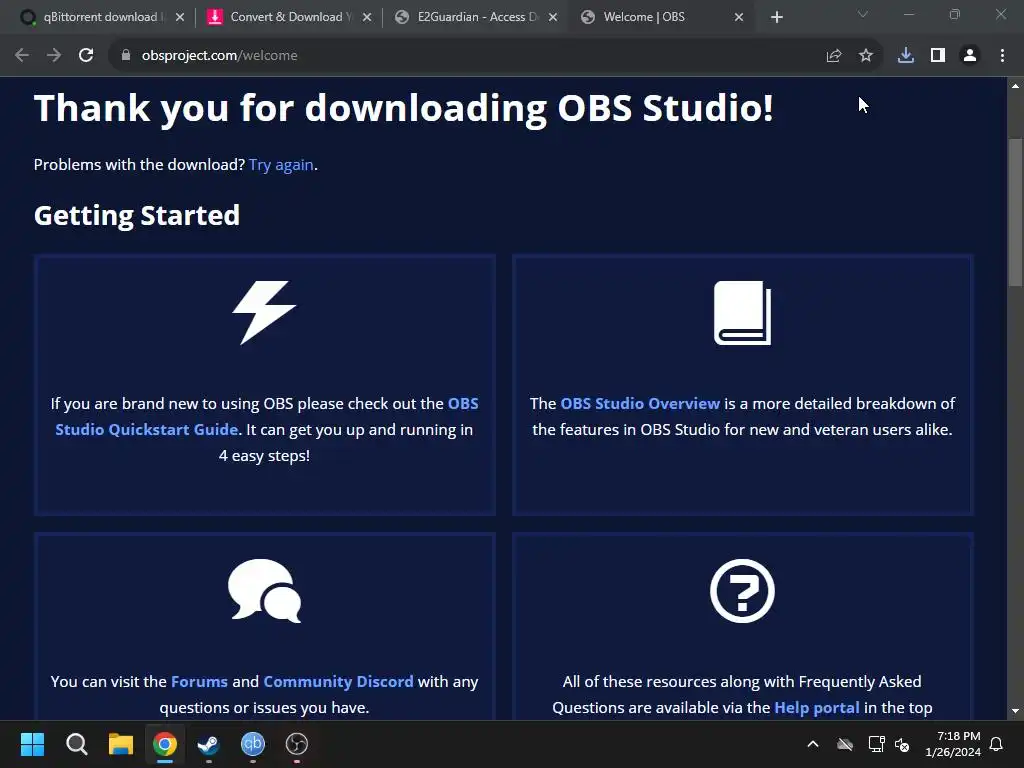Screen dimensions: 1024x768
Task: Open the tab search dropdown chevron
Action: 863,14
